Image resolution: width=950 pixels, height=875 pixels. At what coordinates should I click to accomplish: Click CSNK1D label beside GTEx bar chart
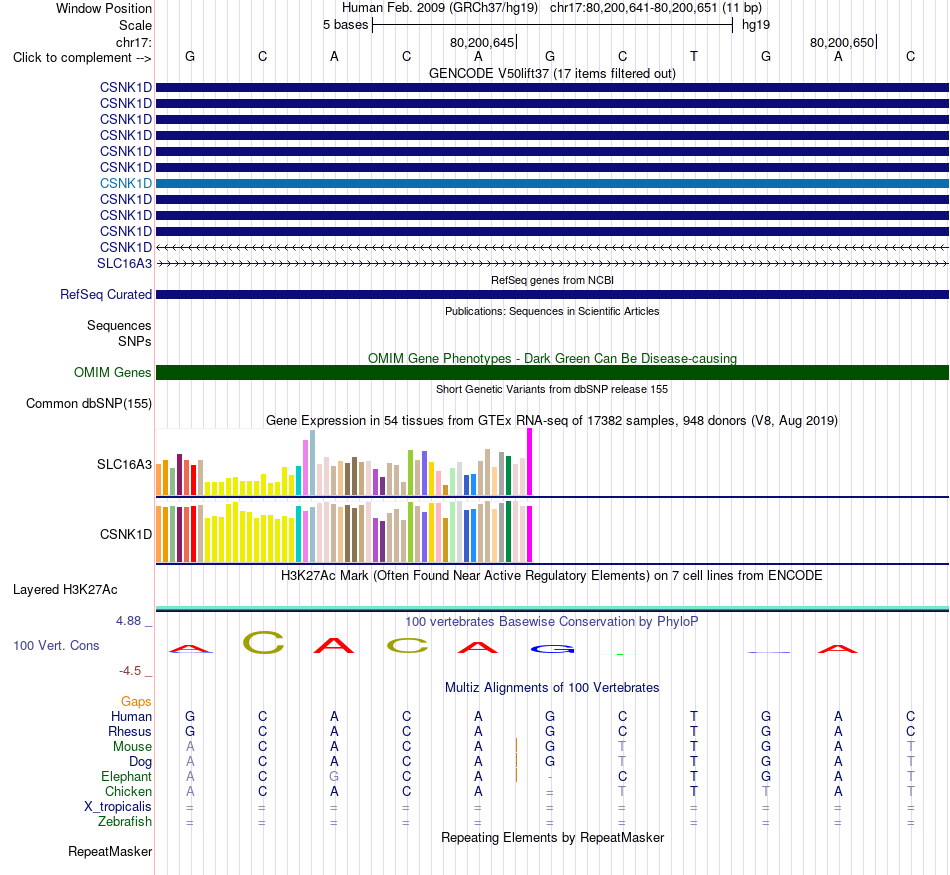coord(125,534)
